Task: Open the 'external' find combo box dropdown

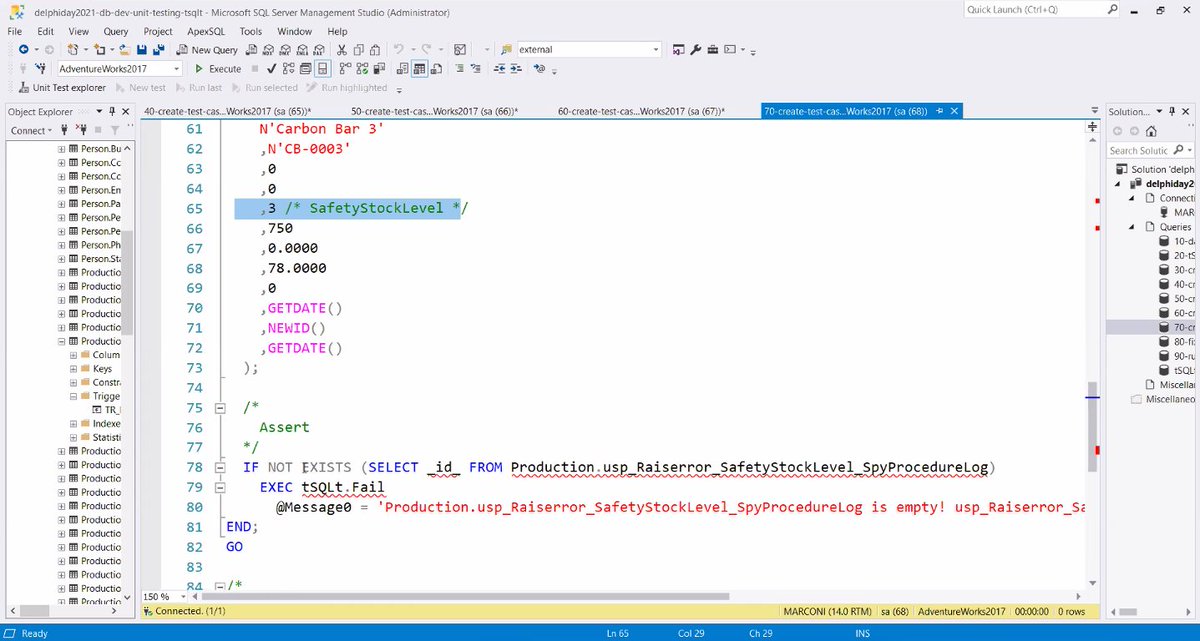Action: coord(655,49)
